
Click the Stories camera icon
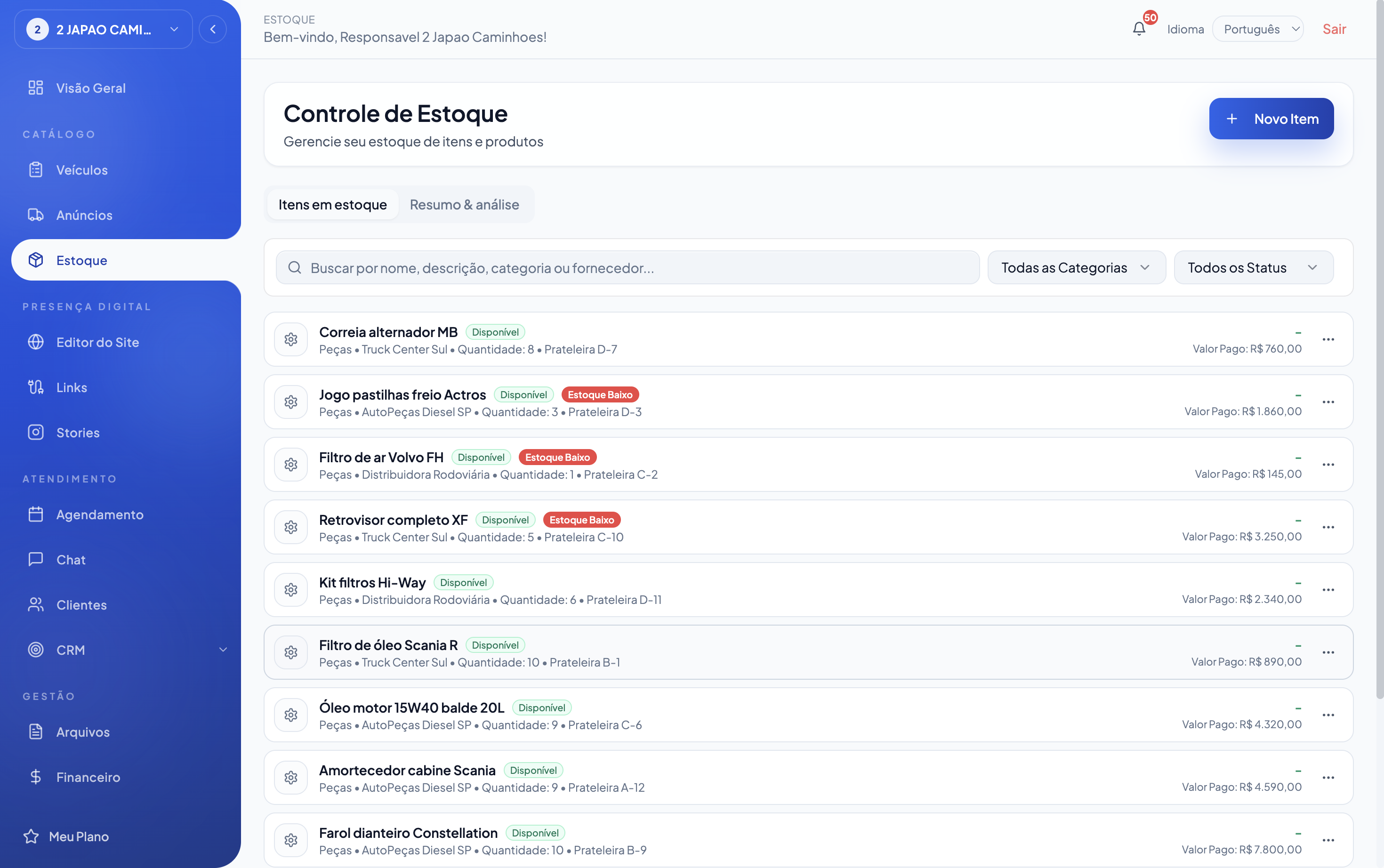coord(36,432)
